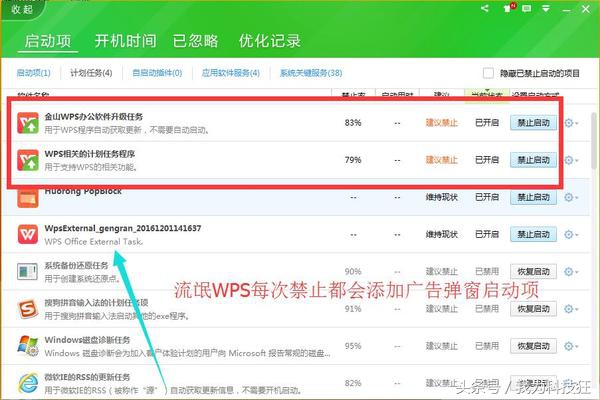Switch to 已忽略 tab
Viewport: 600px width, 400px height.
[x=196, y=41]
